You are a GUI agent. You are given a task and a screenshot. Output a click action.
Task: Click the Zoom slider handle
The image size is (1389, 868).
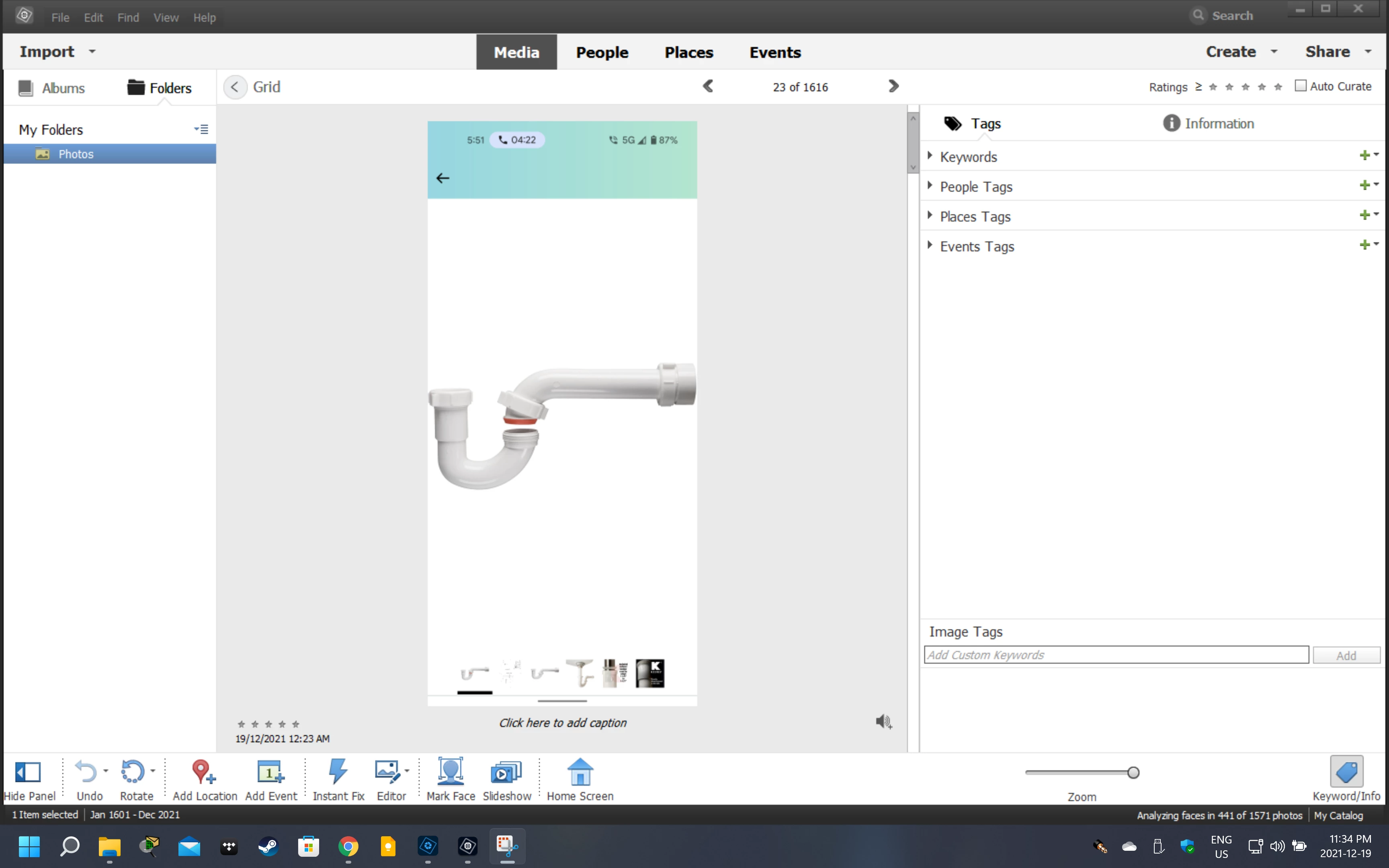tap(1133, 773)
